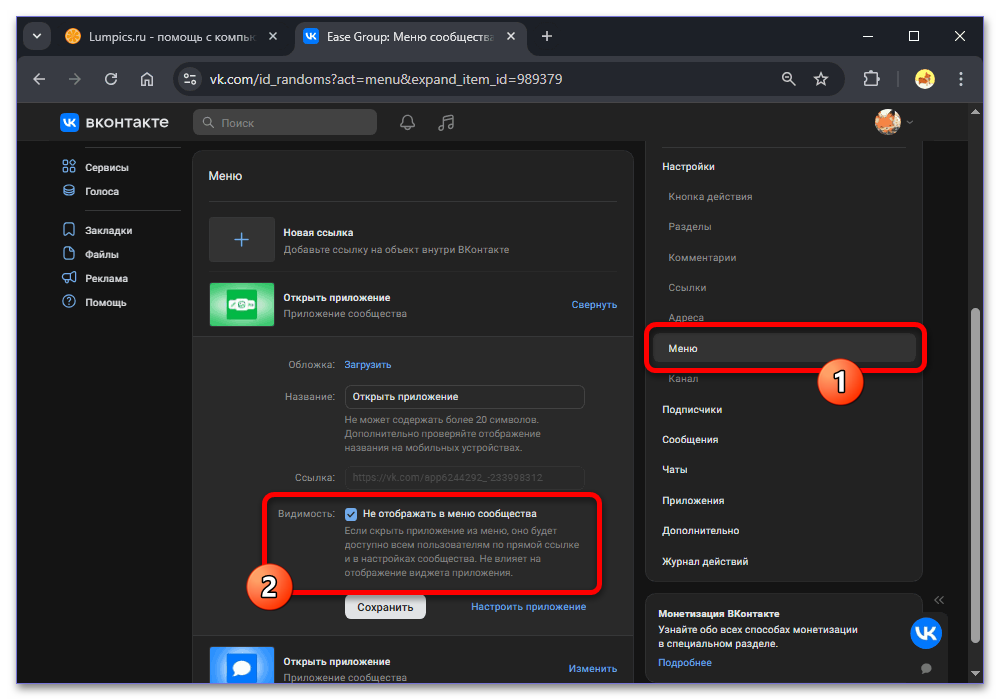The width and height of the screenshot is (1000, 700).
Task: Close the Lumpics.ru tab
Action: tap(273, 36)
